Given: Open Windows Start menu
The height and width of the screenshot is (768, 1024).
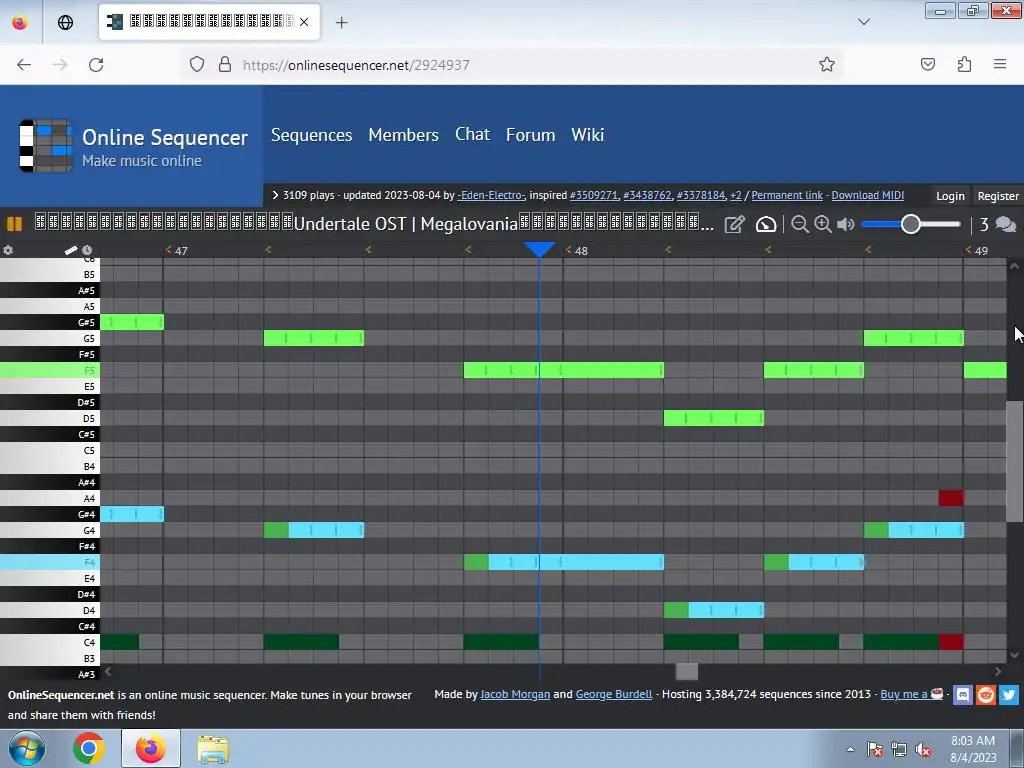Looking at the screenshot, I should 27,748.
